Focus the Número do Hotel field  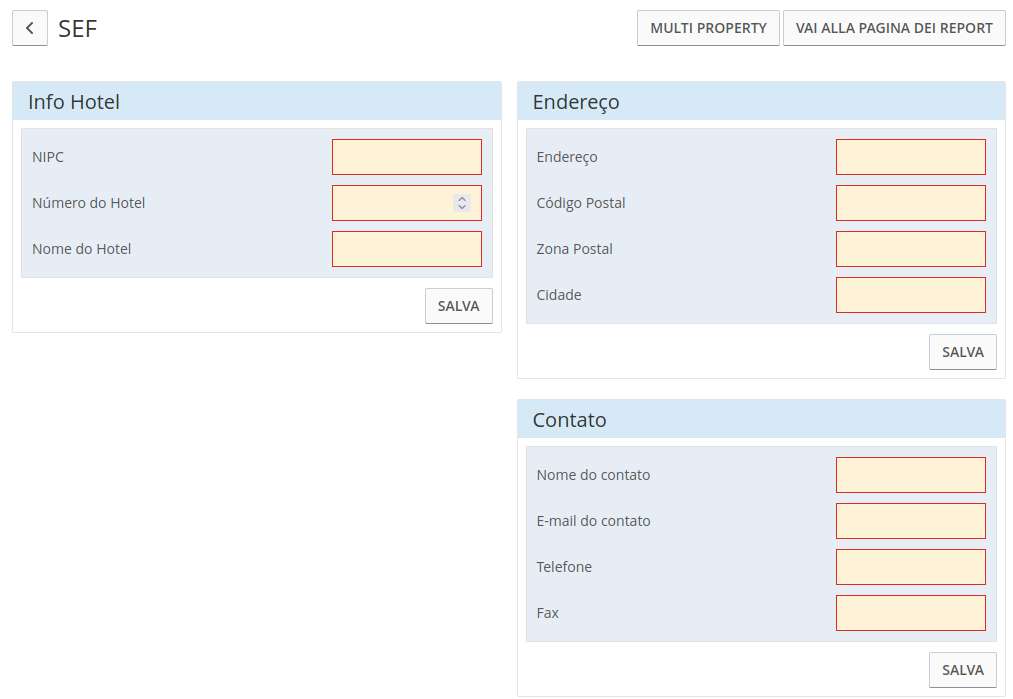point(407,203)
